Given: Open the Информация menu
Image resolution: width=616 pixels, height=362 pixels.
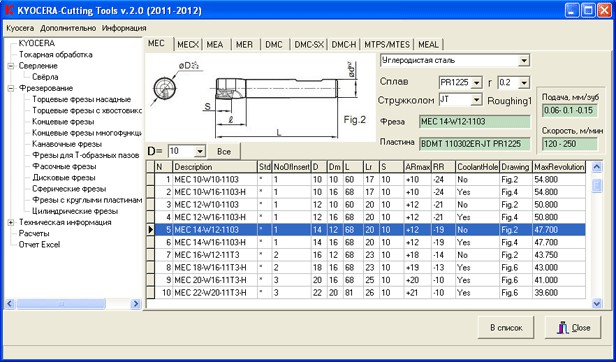Looking at the screenshot, I should click(x=124, y=28).
